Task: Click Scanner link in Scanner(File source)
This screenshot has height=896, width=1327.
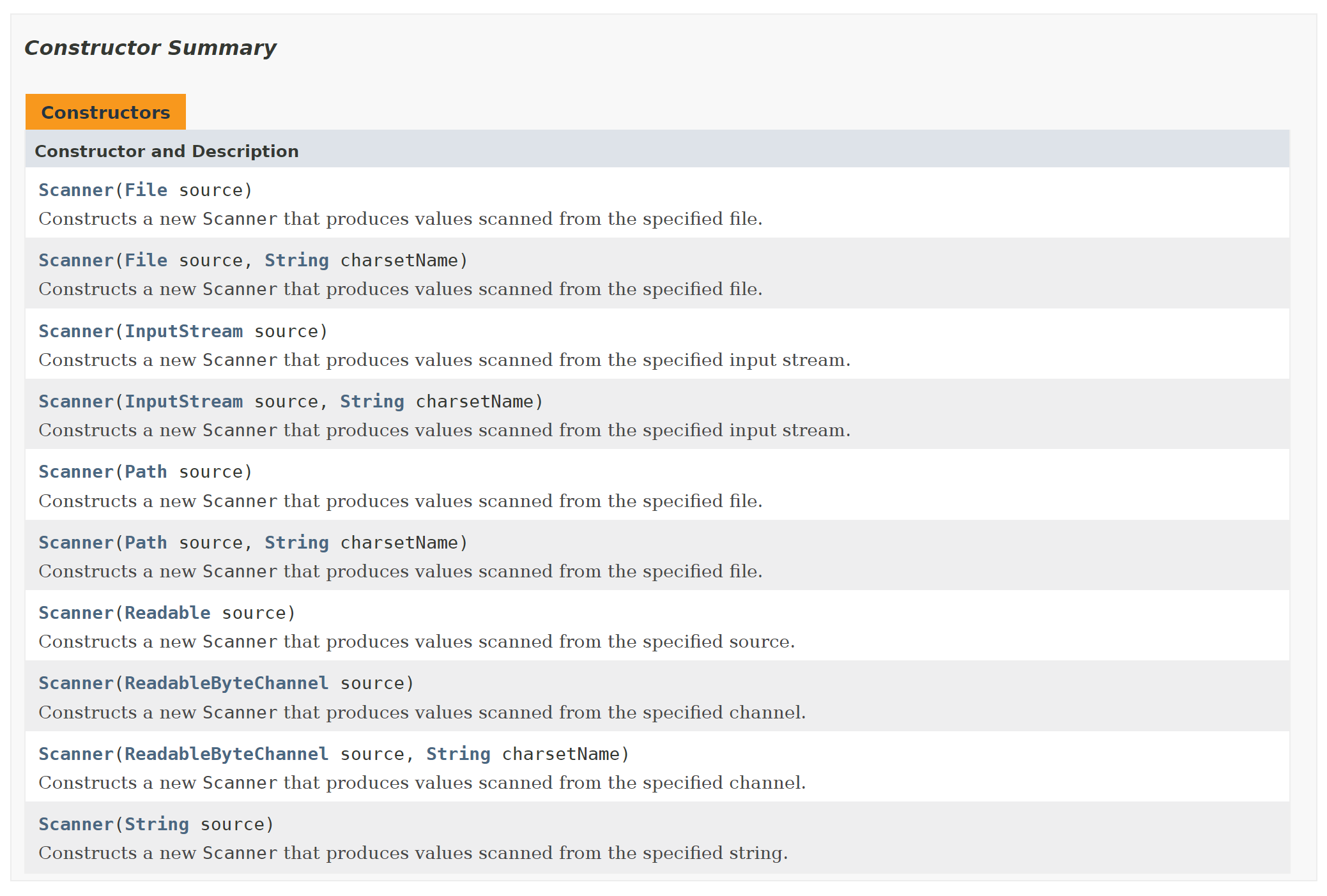Action: click(x=75, y=190)
